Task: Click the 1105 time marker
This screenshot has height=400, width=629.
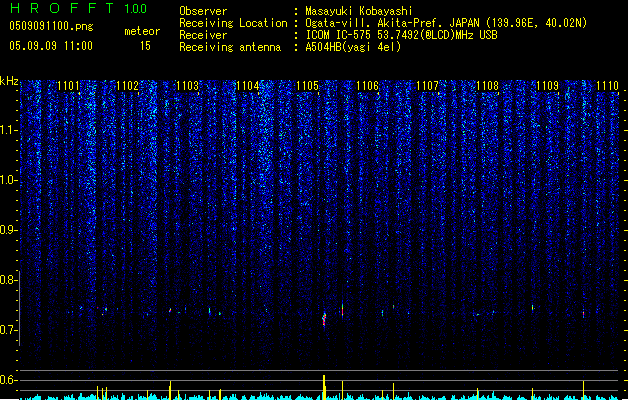Action: pyautogui.click(x=307, y=85)
